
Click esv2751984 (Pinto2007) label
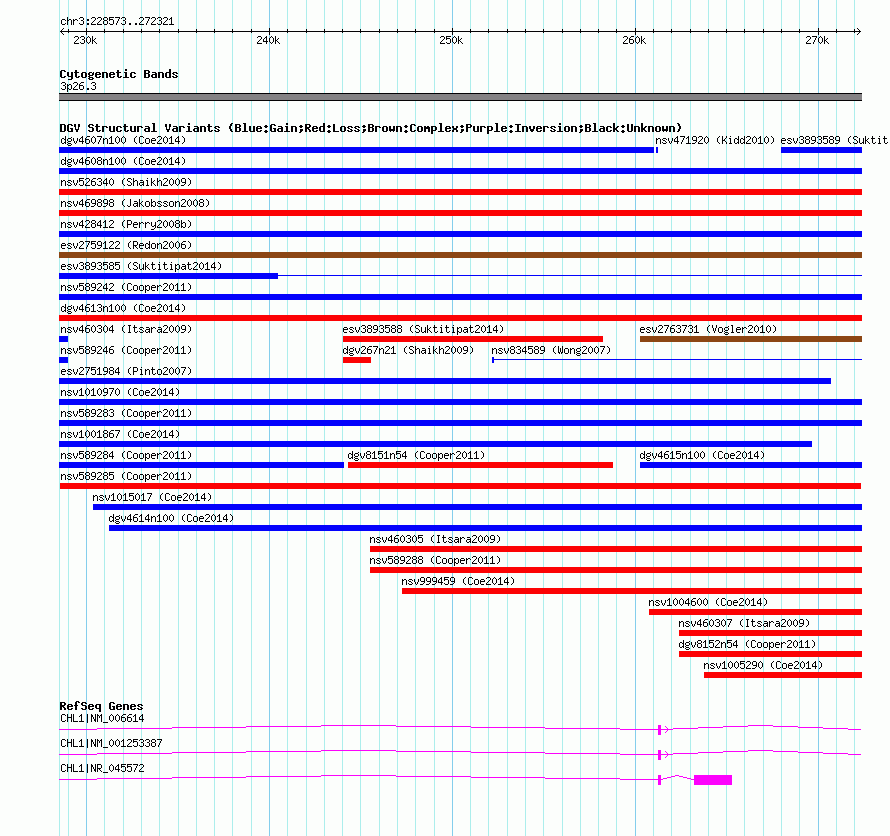(126, 371)
